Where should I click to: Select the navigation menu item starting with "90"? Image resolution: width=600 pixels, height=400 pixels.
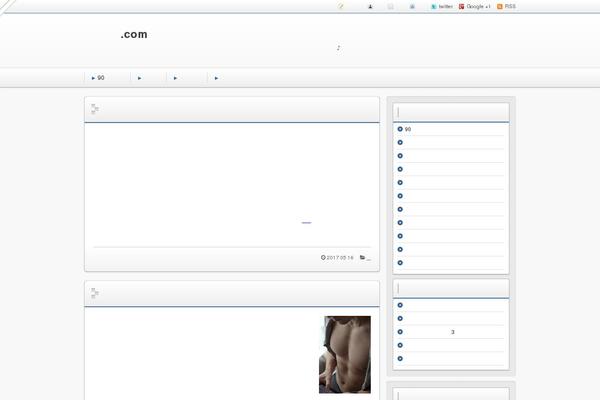pyautogui.click(x=107, y=78)
